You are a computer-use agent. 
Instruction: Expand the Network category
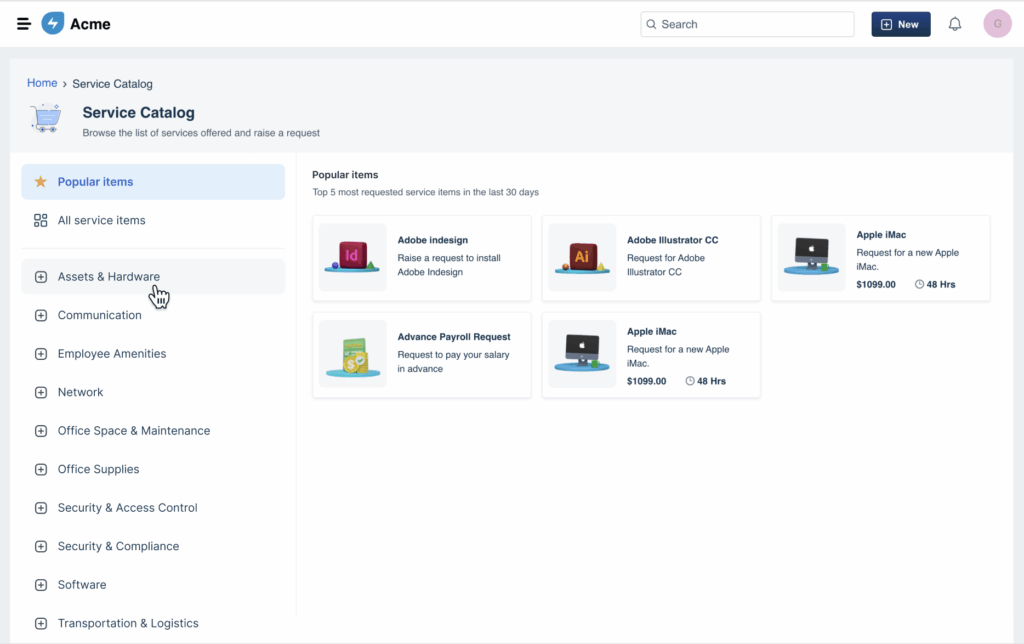click(x=40, y=392)
